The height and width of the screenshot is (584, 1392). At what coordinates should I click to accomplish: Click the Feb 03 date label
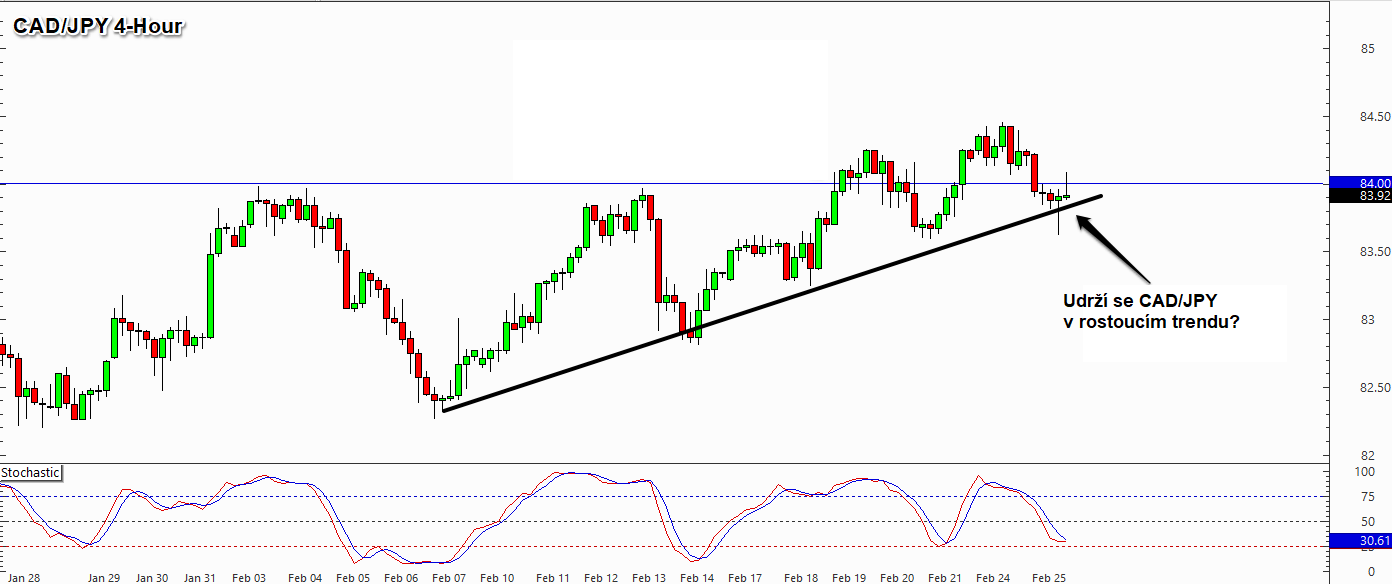[249, 578]
